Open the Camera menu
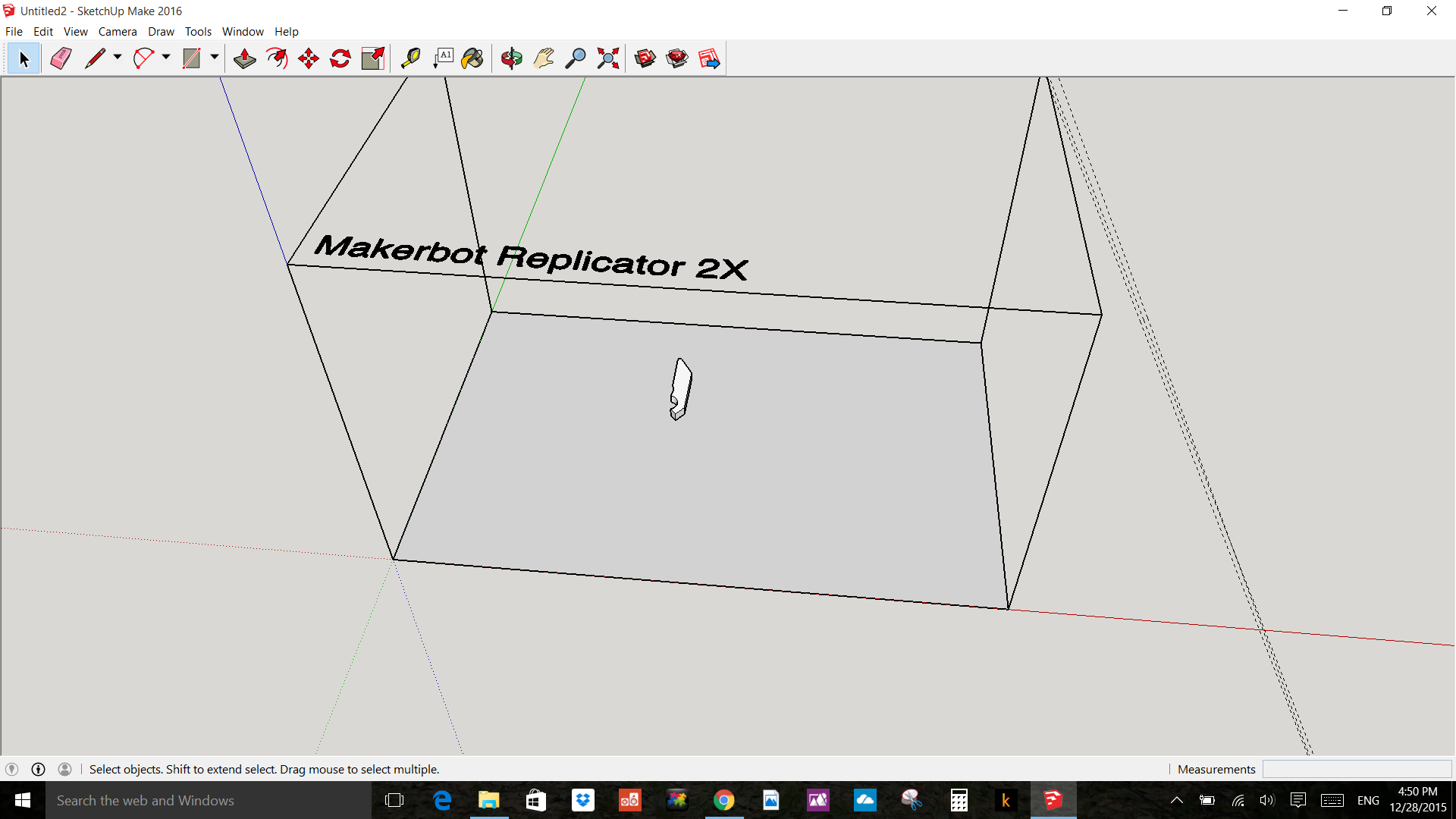 tap(118, 31)
